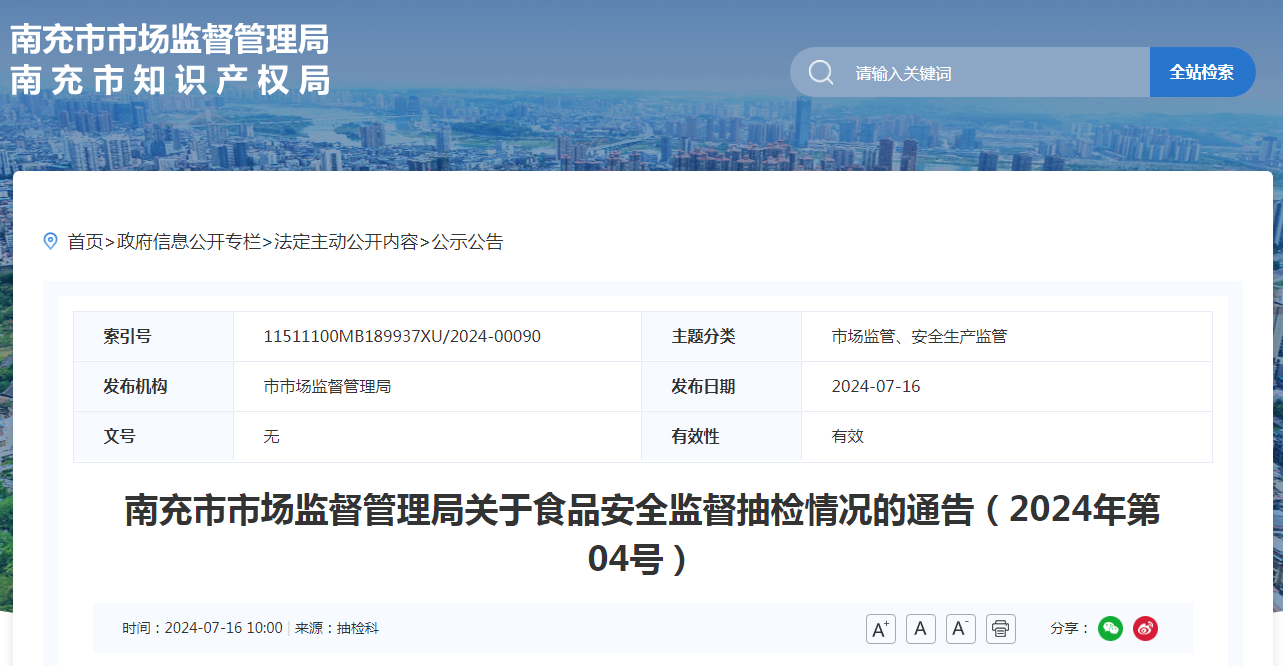Select index number 11511100MB189937XU/2024-00090

coord(402,337)
